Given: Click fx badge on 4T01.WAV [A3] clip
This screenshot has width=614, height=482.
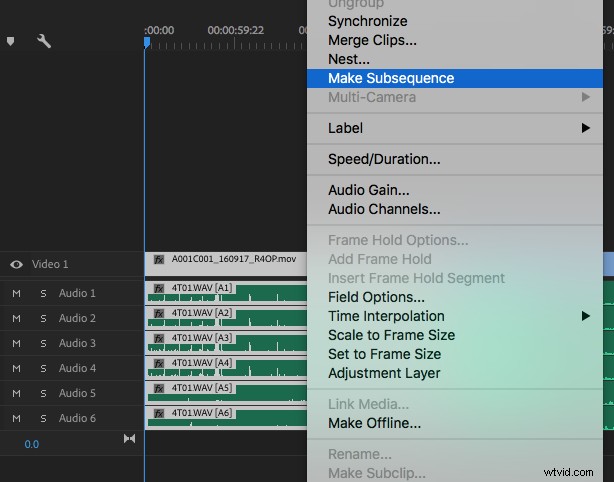Looking at the screenshot, I should 159,339.
